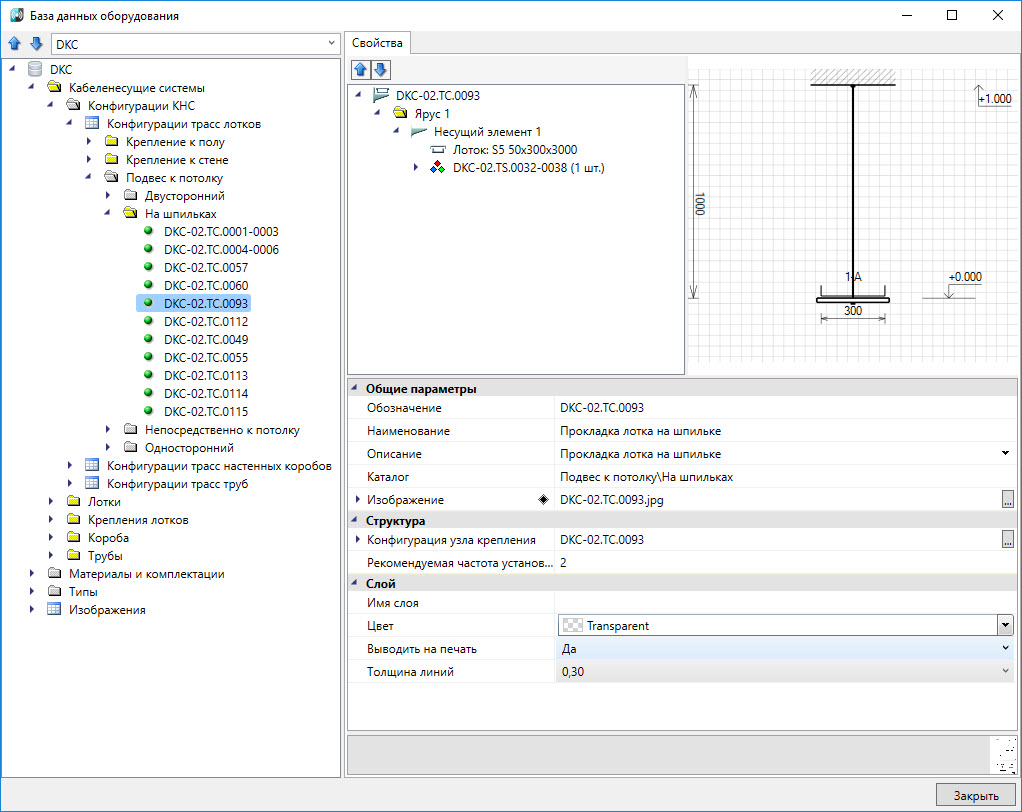
Task: Click the down arrow icon above the DKC tree
Action: pos(36,44)
